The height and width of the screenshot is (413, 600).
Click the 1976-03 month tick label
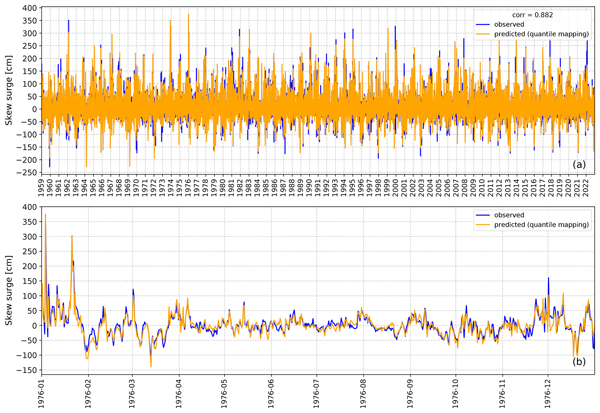(x=132, y=393)
